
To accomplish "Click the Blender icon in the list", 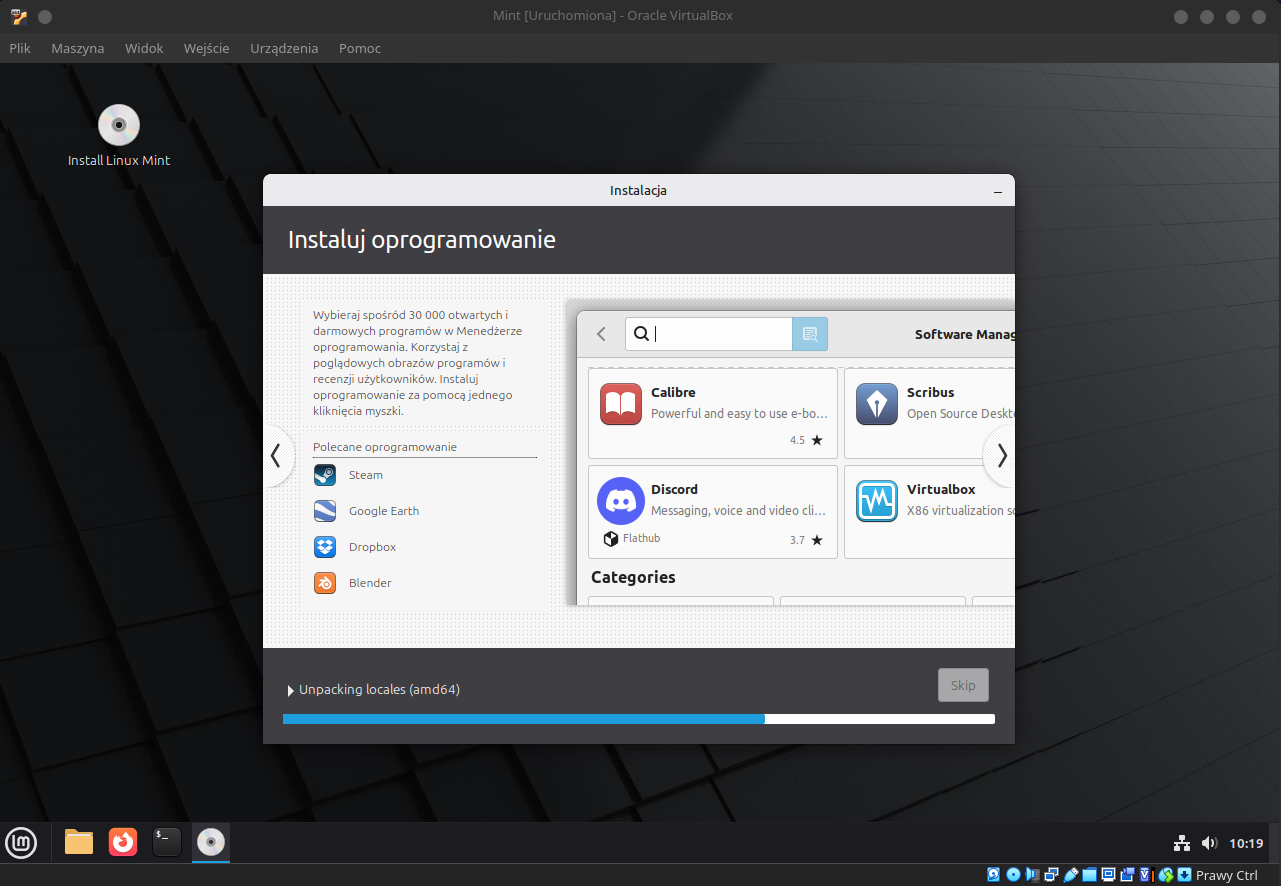I will click(325, 583).
